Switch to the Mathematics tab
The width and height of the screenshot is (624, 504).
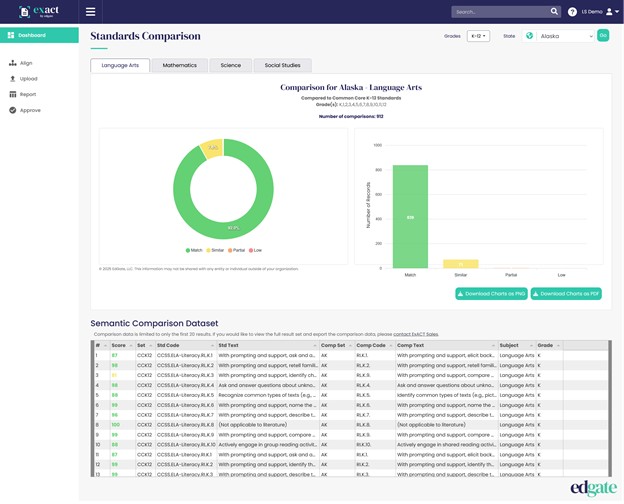tap(180, 65)
